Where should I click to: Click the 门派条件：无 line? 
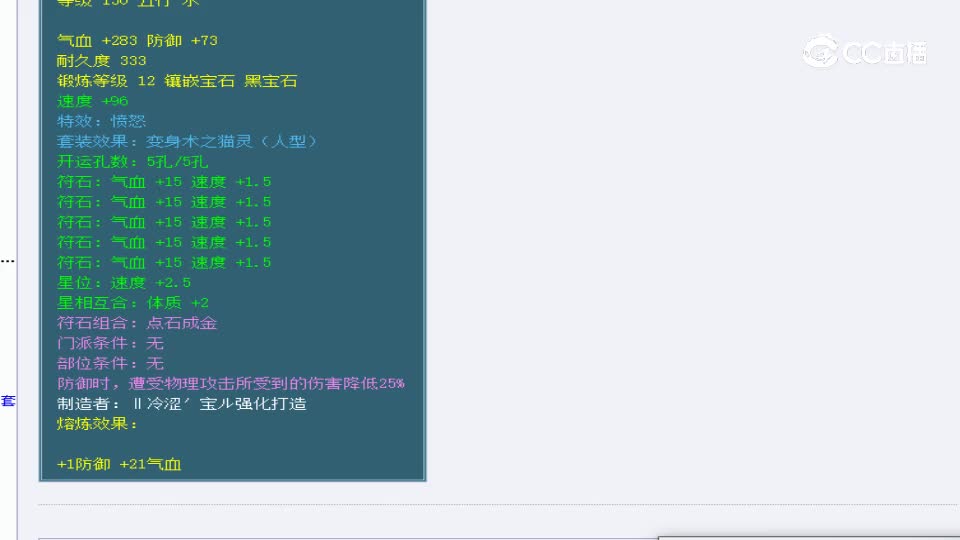[110, 343]
